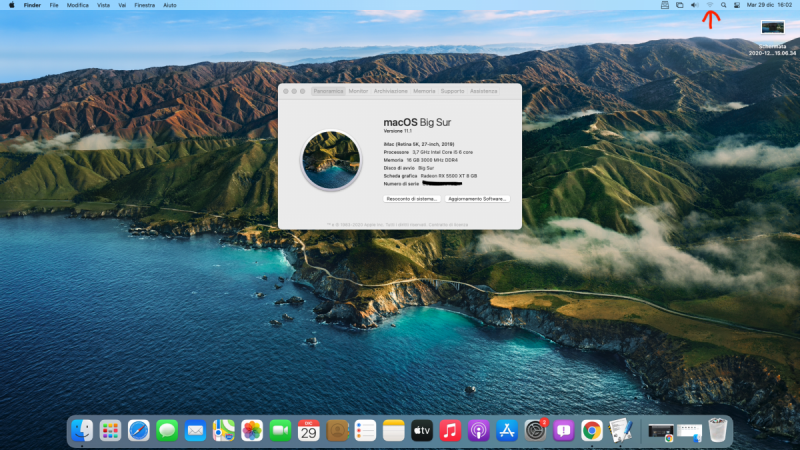This screenshot has height=450, width=800.
Task: Open the Finestra menu
Action: click(142, 5)
